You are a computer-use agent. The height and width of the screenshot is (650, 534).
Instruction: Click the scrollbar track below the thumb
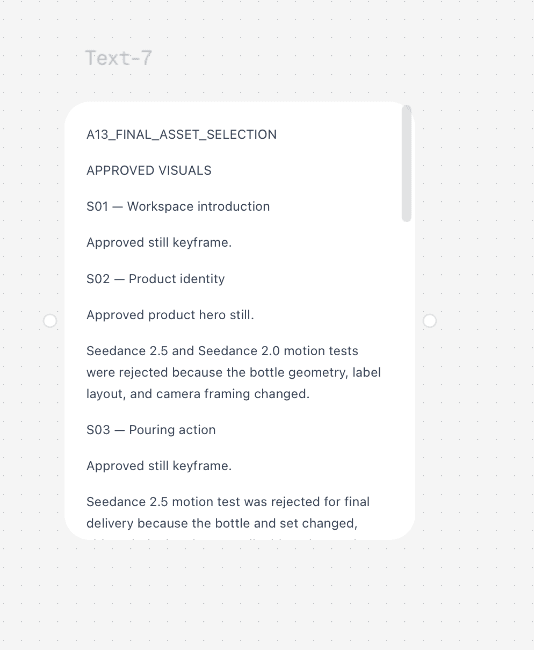pyautogui.click(x=406, y=373)
